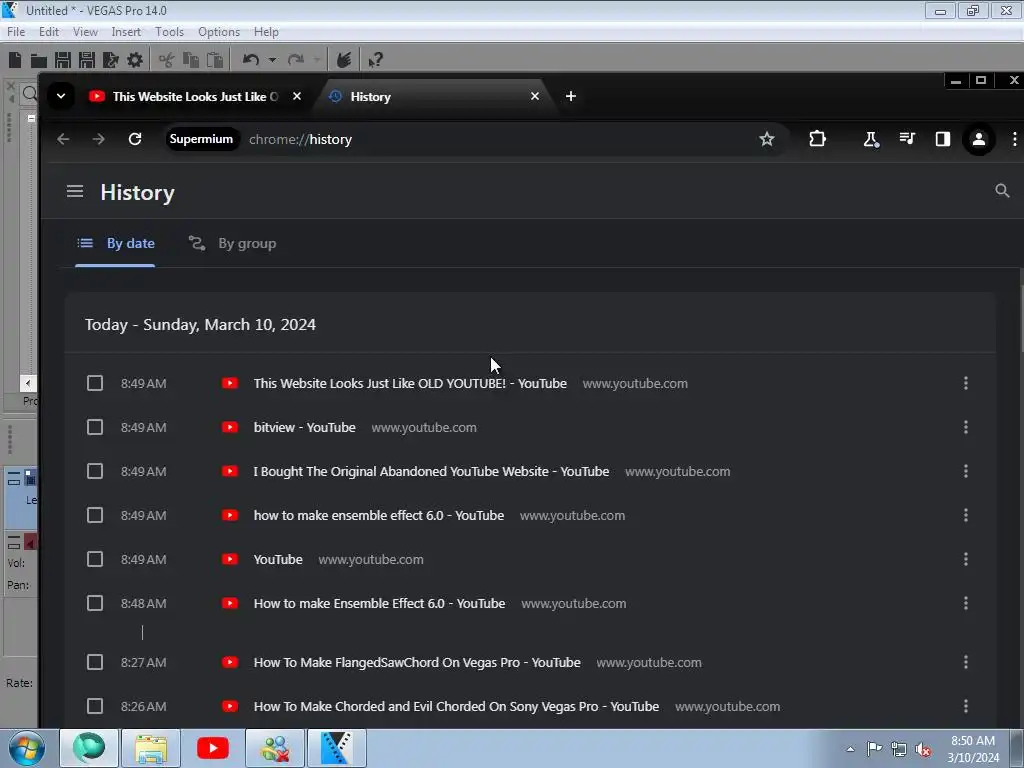Image resolution: width=1024 pixels, height=768 pixels.
Task: Click the Open folder icon in VEGAS toolbar
Action: click(x=39, y=61)
